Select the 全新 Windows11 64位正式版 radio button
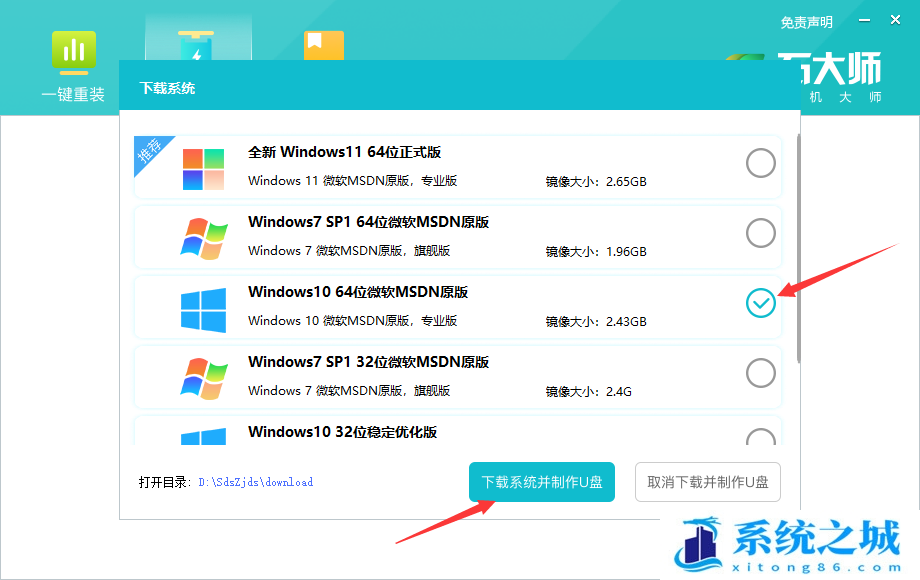 point(760,163)
